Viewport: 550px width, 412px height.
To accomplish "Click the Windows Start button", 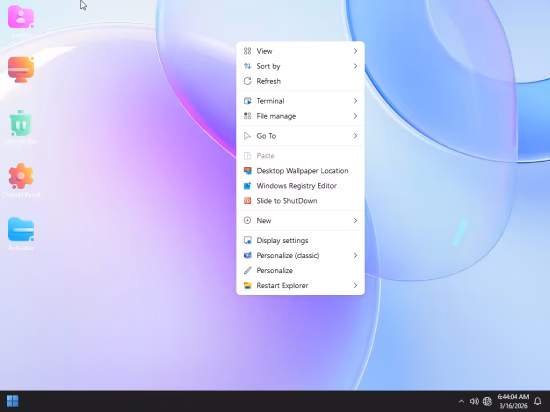I will tap(13, 401).
